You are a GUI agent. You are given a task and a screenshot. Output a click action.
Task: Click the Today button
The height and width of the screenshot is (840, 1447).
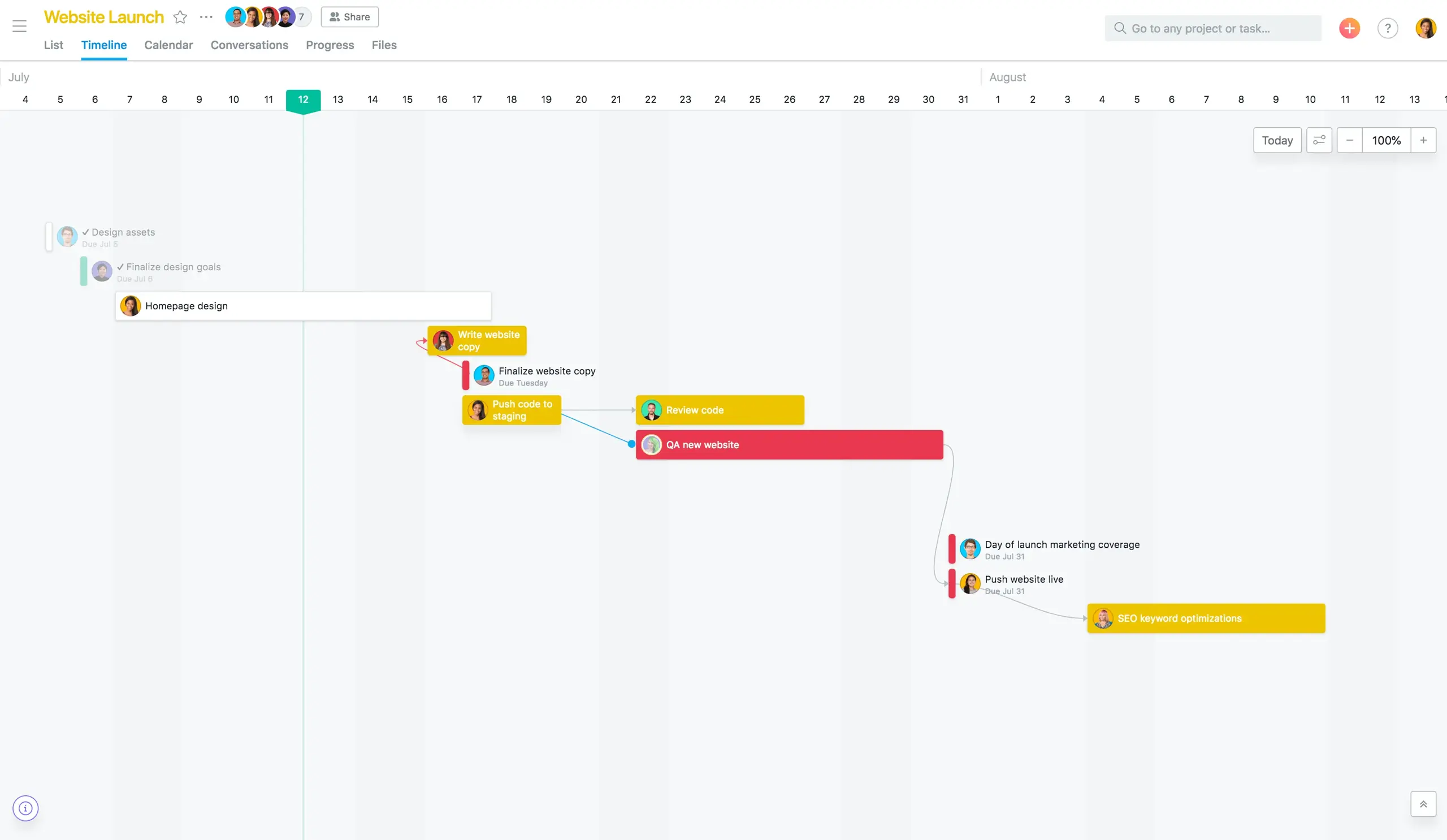coord(1277,140)
